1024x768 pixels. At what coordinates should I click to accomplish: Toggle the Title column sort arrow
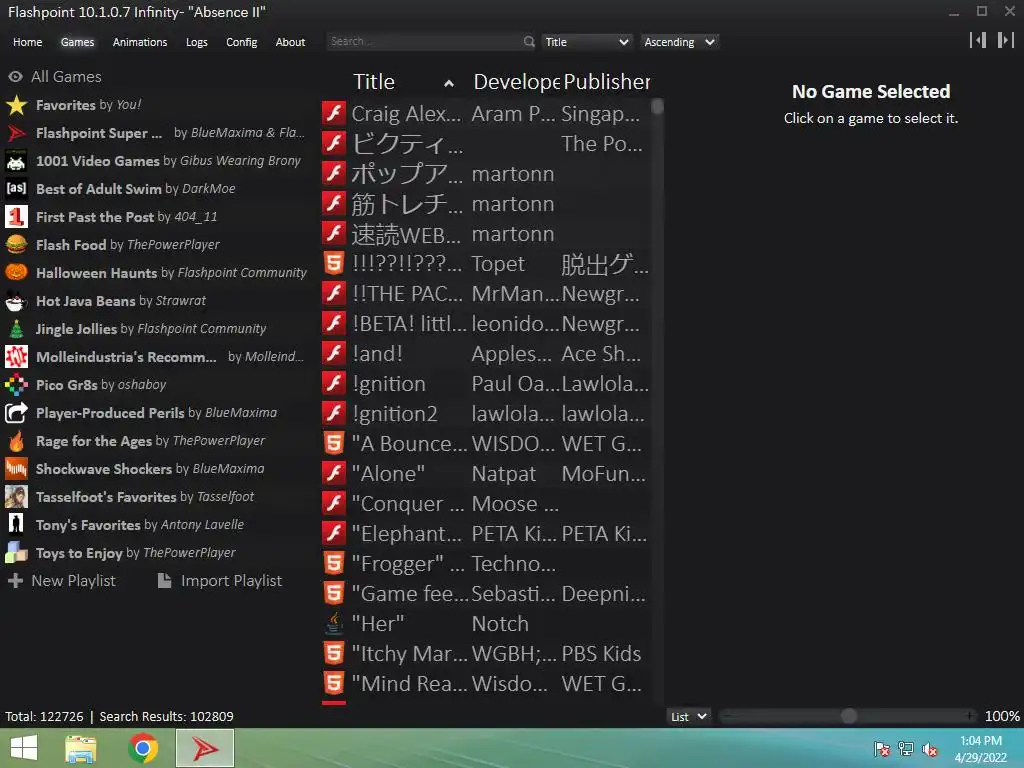pos(449,83)
